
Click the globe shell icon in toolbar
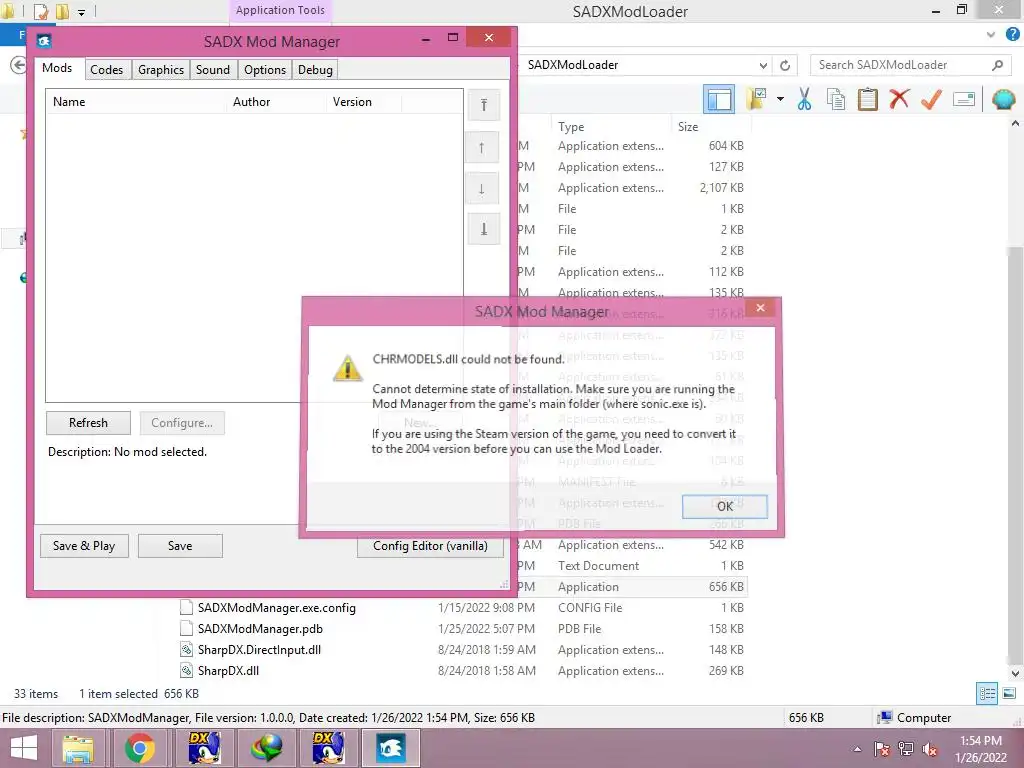tap(1003, 99)
